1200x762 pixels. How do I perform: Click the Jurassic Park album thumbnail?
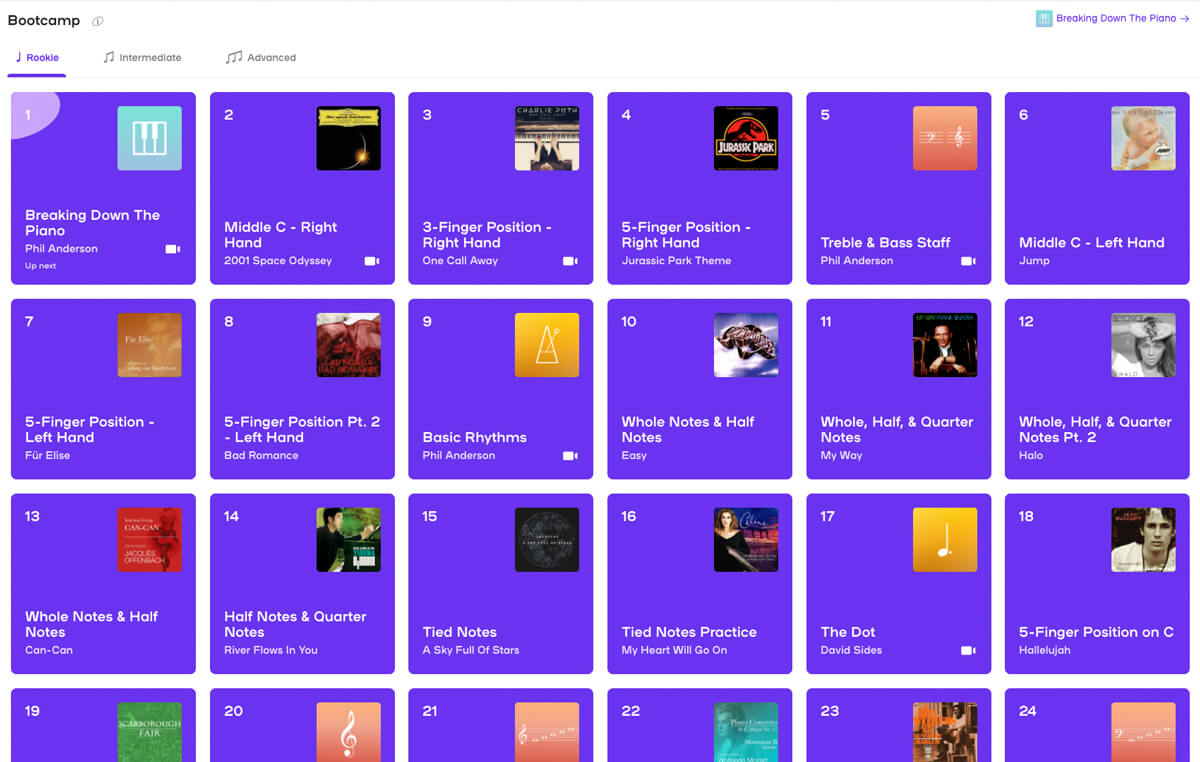click(x=746, y=138)
